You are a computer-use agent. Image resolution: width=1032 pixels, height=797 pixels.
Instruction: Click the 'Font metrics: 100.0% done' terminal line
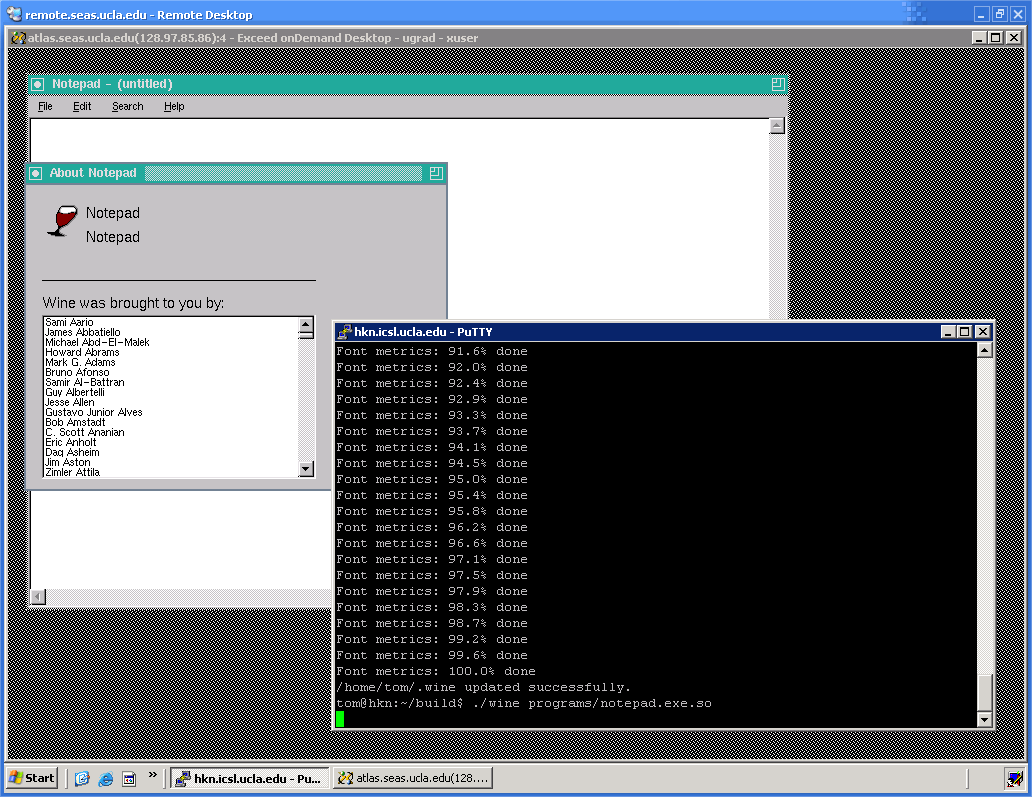coord(436,671)
